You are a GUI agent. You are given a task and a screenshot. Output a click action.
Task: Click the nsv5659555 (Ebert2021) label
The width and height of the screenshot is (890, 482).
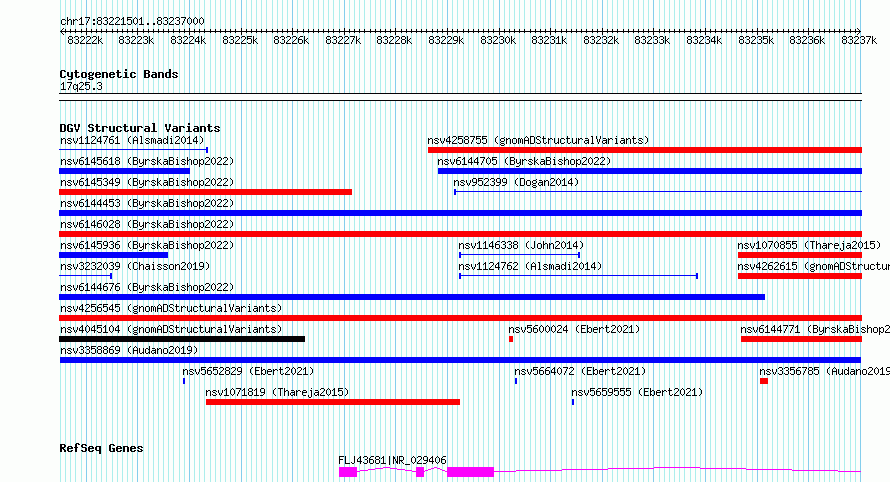pyautogui.click(x=637, y=392)
